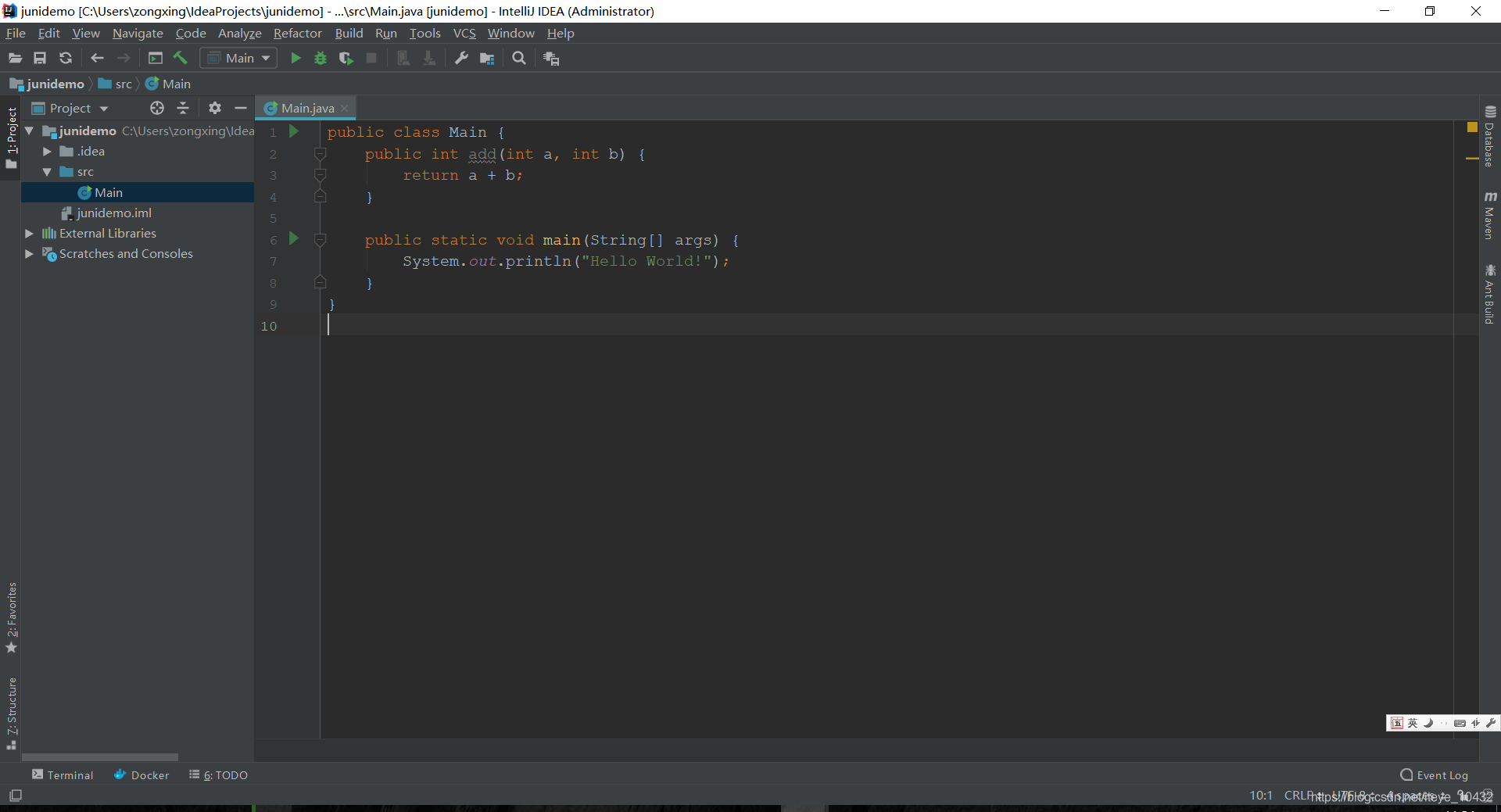The height and width of the screenshot is (812, 1501).
Task: Fold the main method via gutter marker
Action: 320,240
